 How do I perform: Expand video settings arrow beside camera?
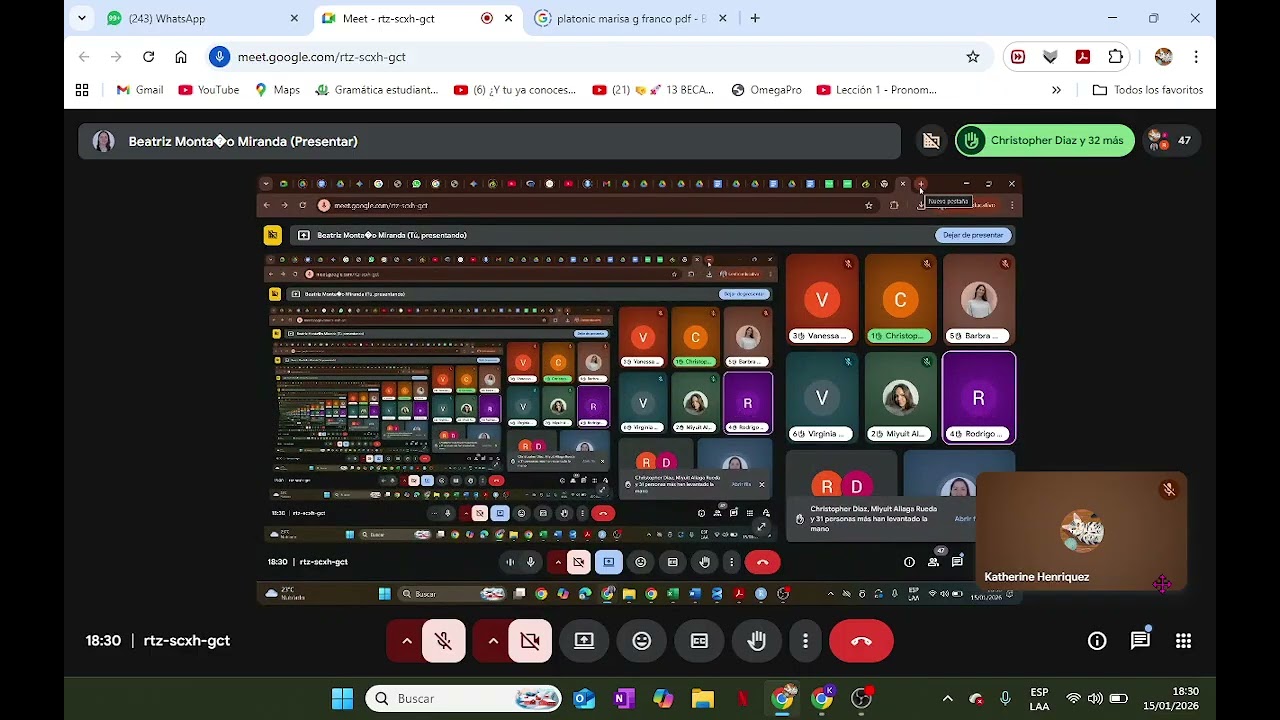pos(493,641)
